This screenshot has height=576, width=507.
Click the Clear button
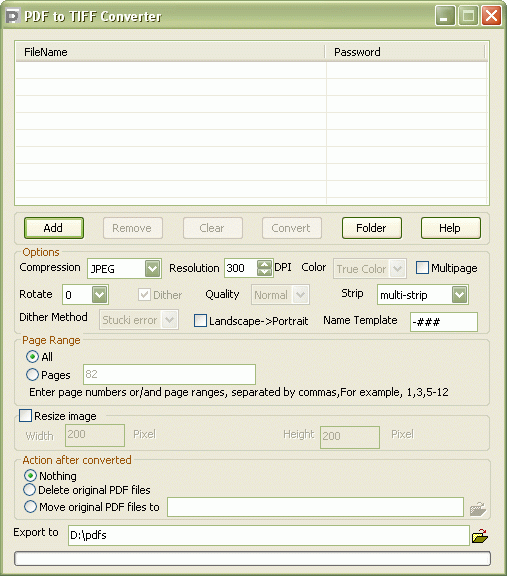[213, 228]
